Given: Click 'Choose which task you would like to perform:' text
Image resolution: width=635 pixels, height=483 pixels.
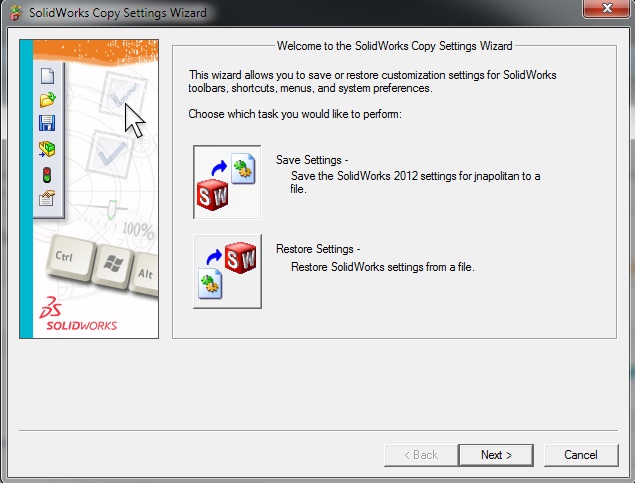Looking at the screenshot, I should coord(295,114).
